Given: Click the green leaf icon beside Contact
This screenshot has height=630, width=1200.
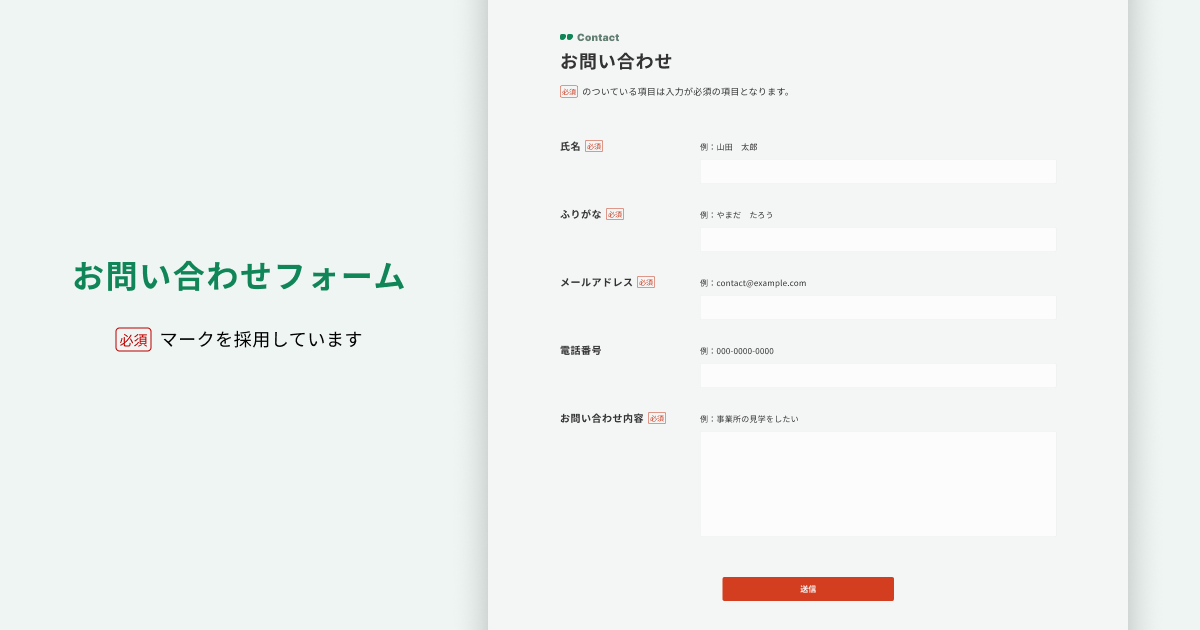Looking at the screenshot, I should (x=566, y=37).
